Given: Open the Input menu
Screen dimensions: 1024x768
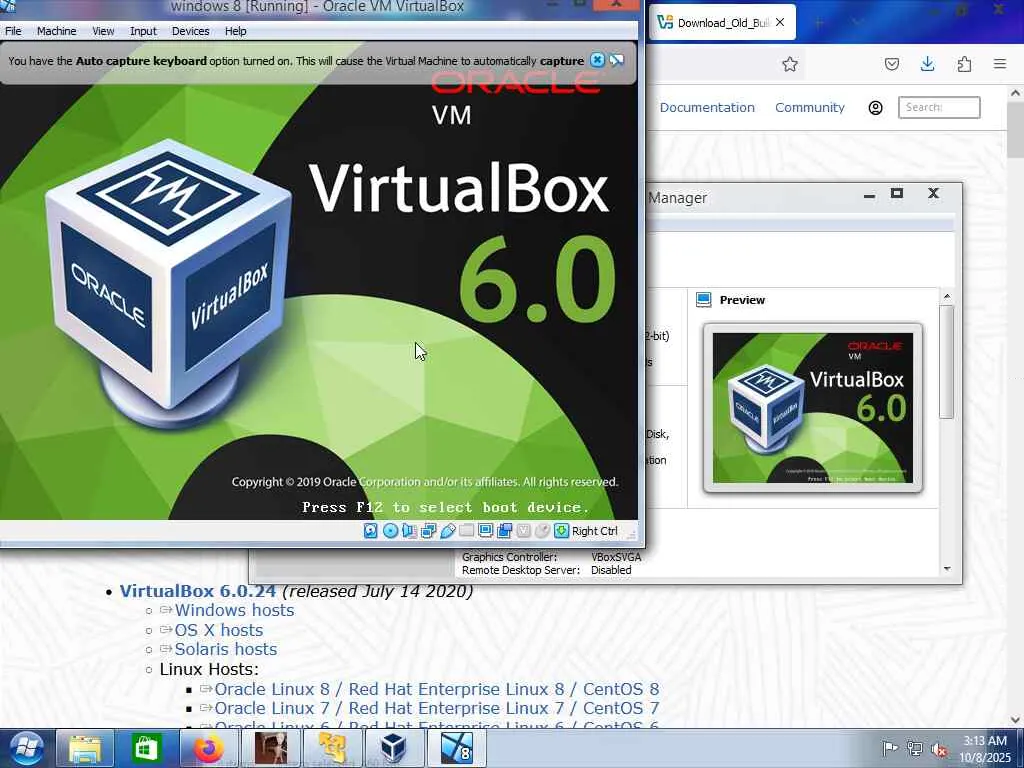Looking at the screenshot, I should pos(143,31).
